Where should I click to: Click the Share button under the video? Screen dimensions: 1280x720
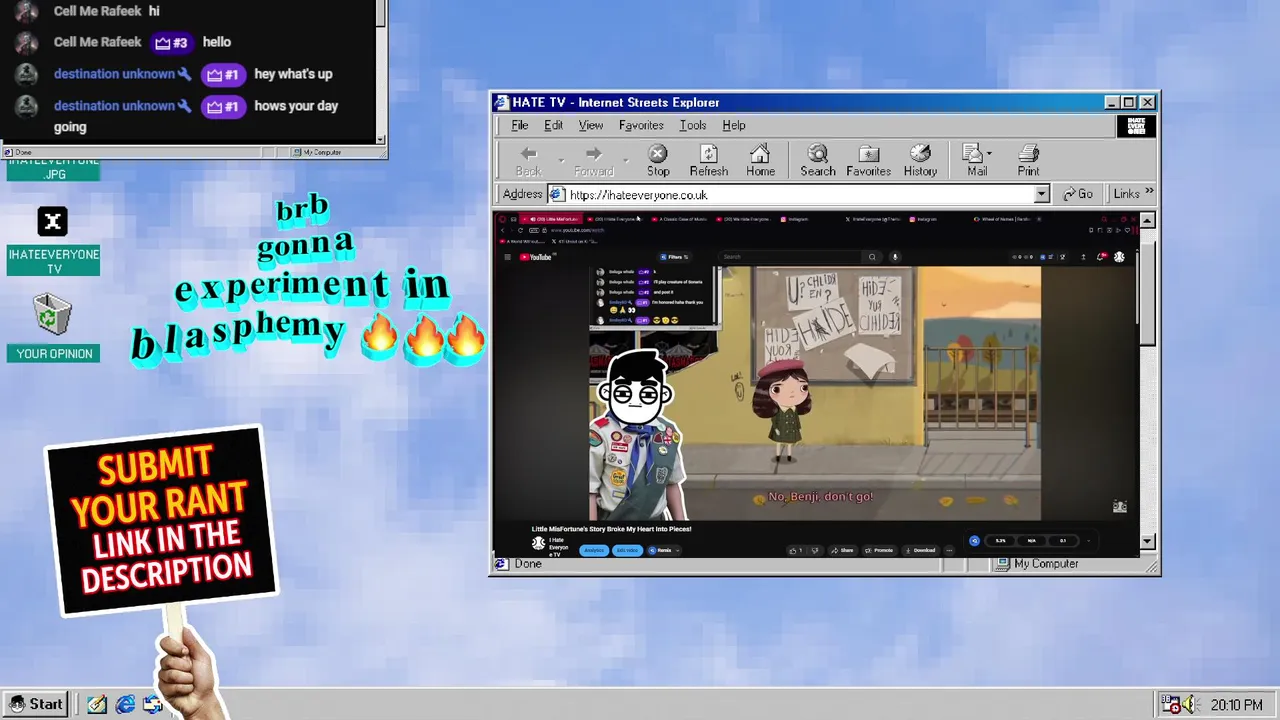point(842,550)
